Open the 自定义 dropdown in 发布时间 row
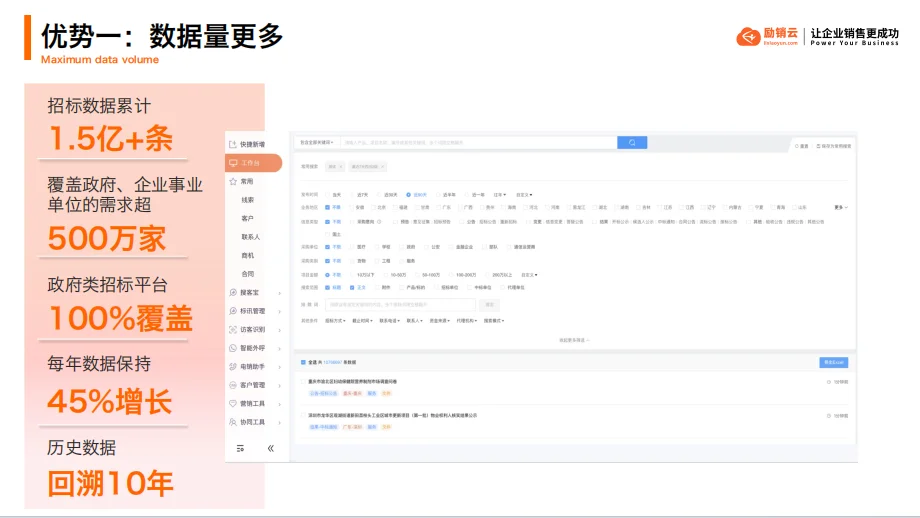 pos(524,195)
